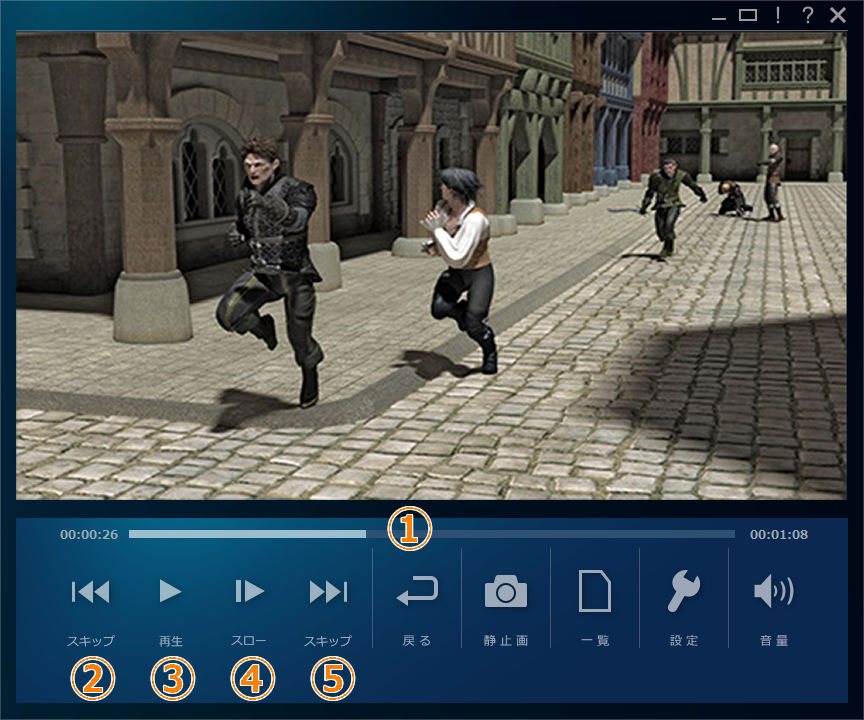Click the video preview of running men
The height and width of the screenshot is (720, 864).
(x=432, y=265)
